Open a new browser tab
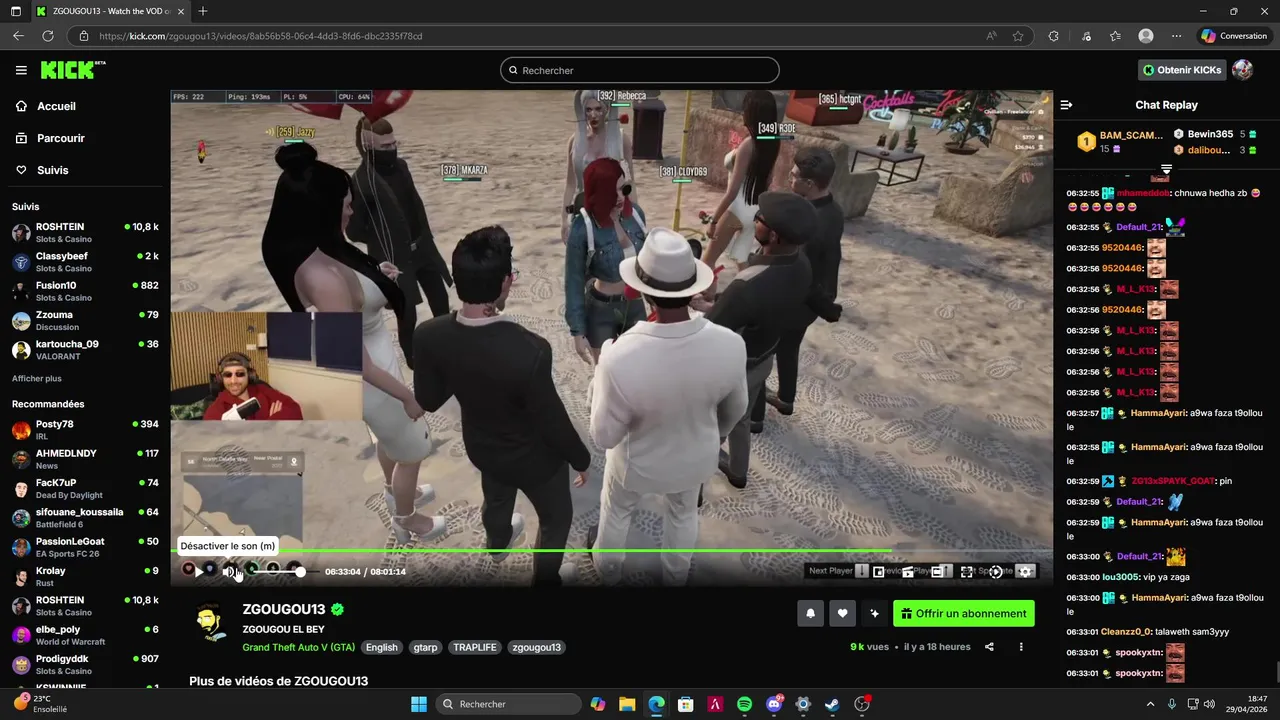This screenshot has height=720, width=1280. (x=203, y=11)
